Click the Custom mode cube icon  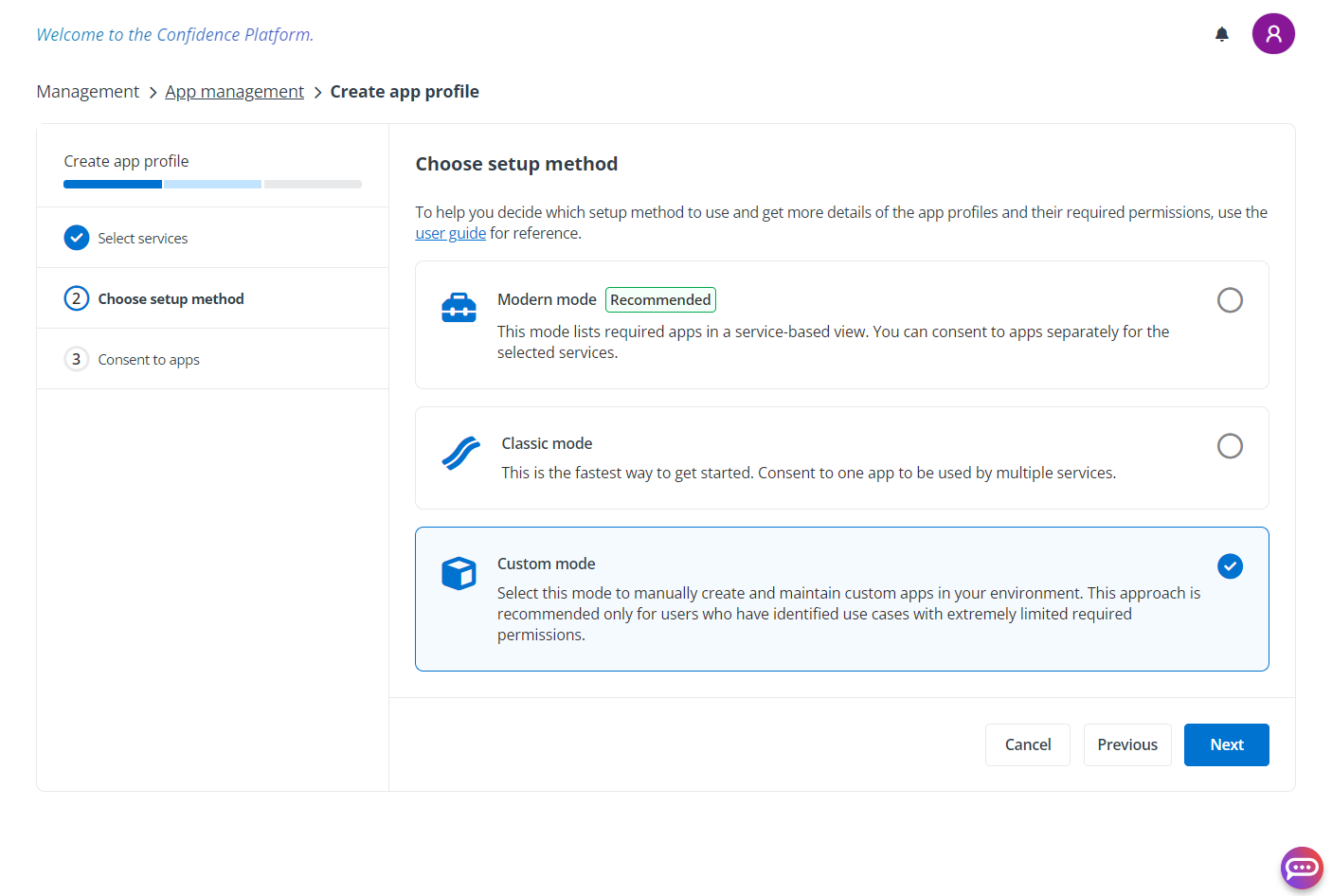point(459,573)
